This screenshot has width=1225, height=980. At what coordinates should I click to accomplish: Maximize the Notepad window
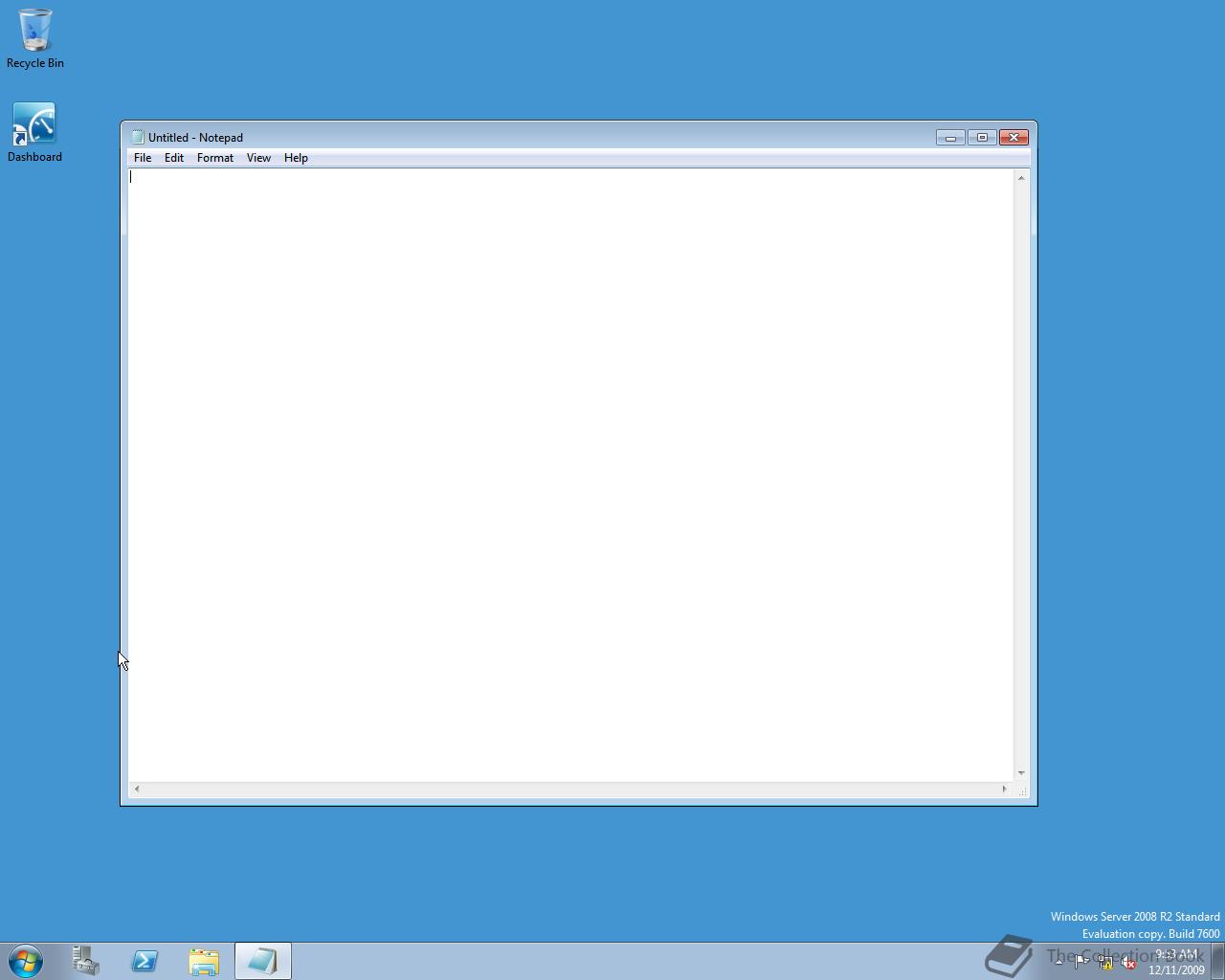point(982,138)
